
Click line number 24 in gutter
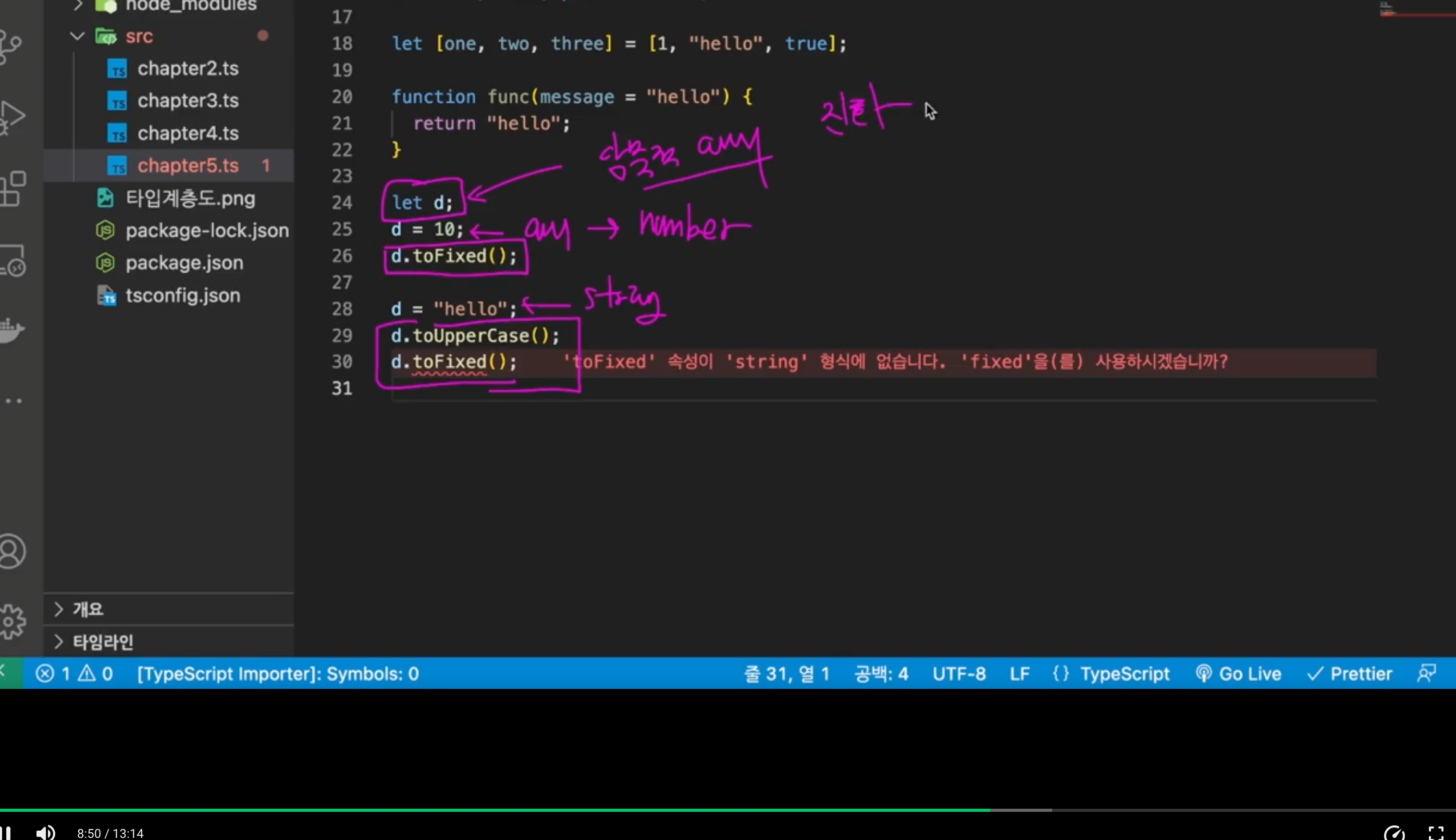click(341, 203)
